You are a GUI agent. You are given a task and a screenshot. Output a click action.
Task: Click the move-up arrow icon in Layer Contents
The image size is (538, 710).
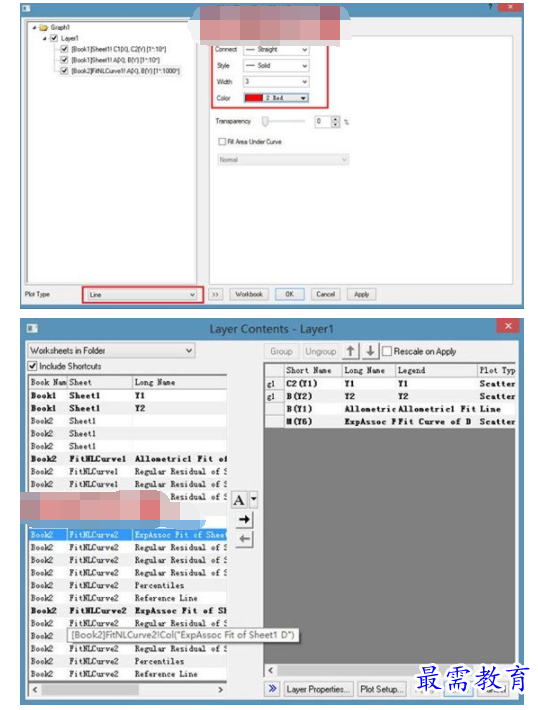[350, 351]
